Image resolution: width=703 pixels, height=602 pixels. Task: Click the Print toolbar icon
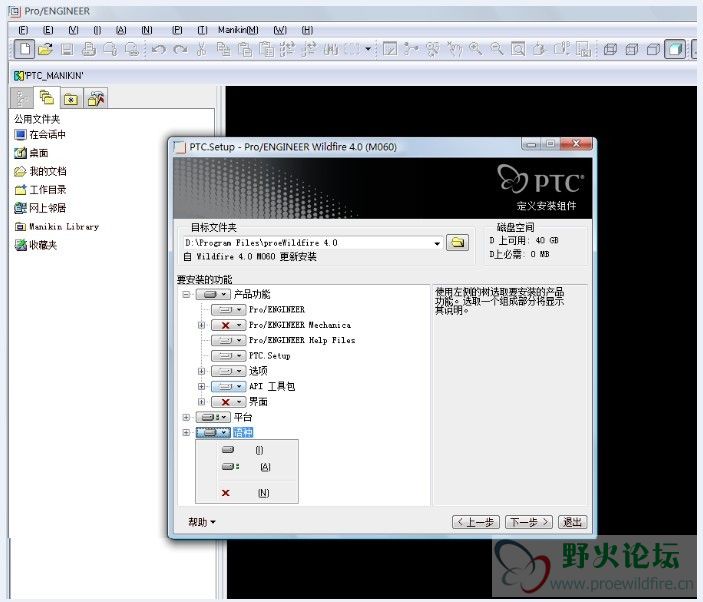point(89,49)
